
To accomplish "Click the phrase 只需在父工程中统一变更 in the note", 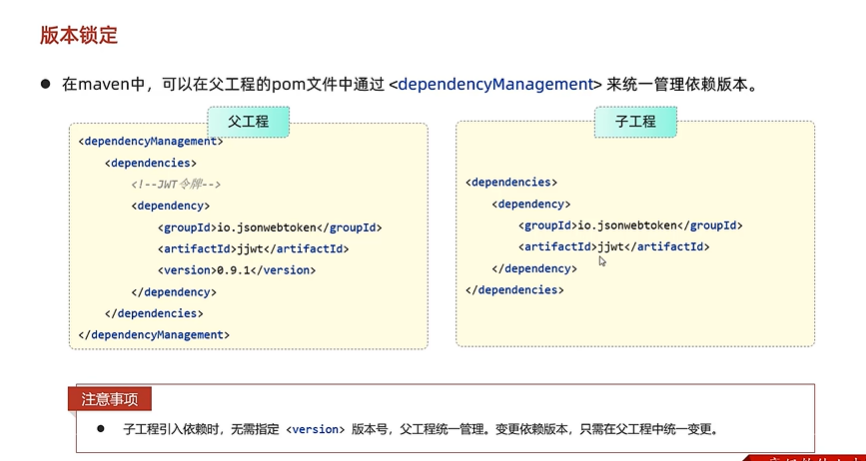I will pyautogui.click(x=647, y=429).
